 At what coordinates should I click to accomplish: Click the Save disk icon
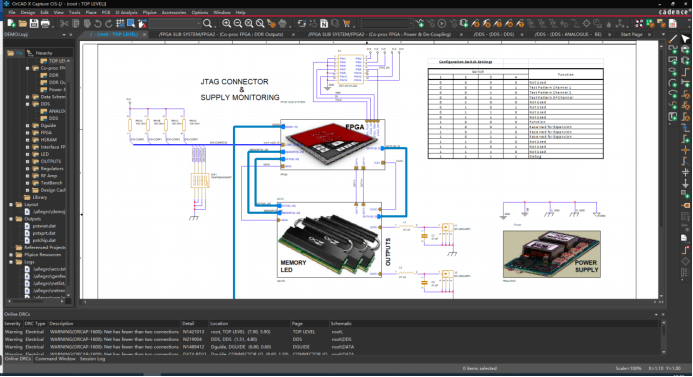pos(34,23)
